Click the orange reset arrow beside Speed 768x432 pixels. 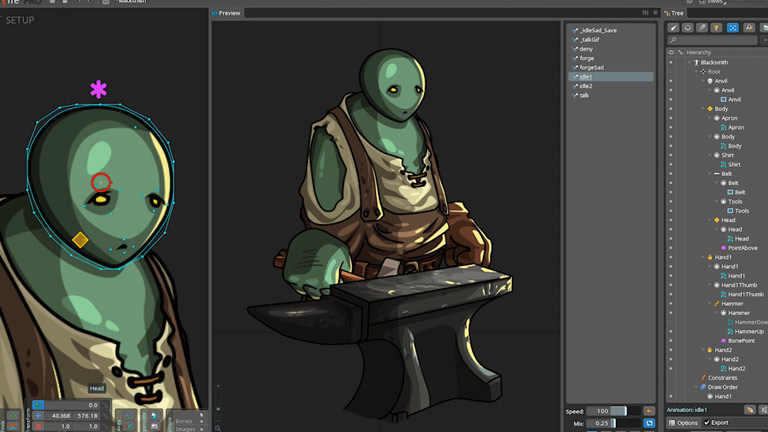pos(649,411)
